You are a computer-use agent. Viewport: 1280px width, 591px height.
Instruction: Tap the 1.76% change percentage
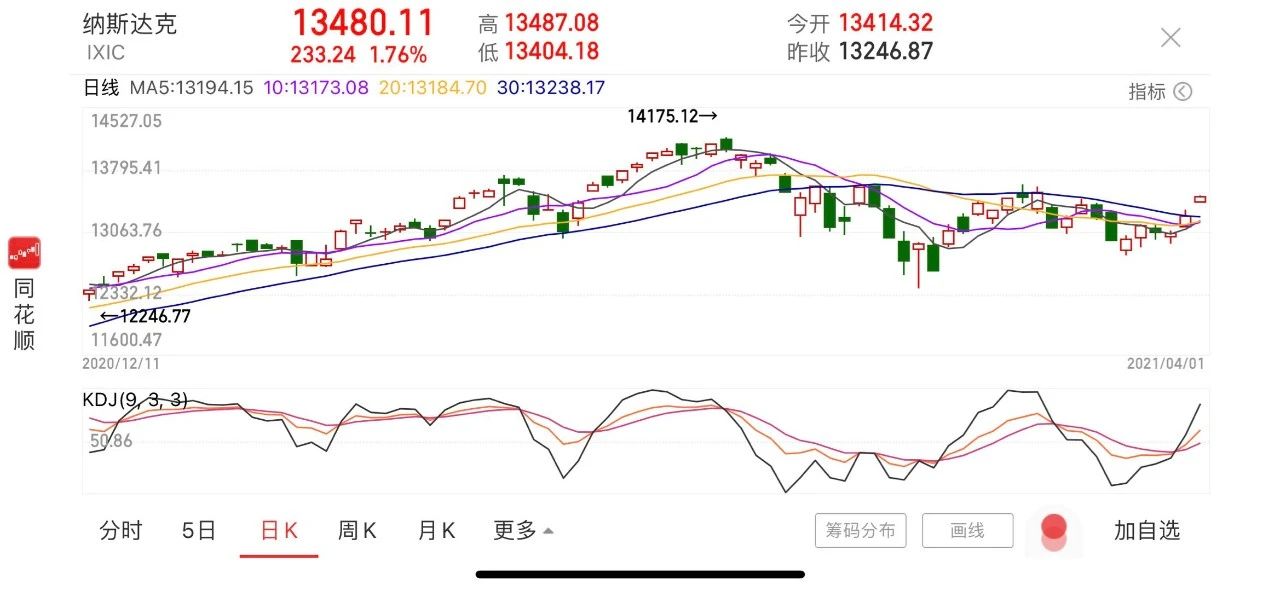click(399, 55)
